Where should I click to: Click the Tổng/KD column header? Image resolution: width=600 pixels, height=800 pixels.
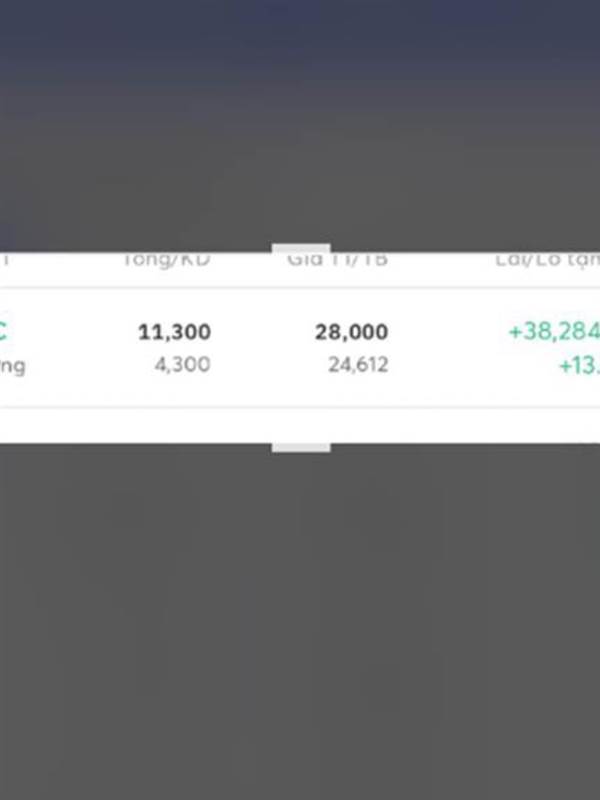point(167,260)
